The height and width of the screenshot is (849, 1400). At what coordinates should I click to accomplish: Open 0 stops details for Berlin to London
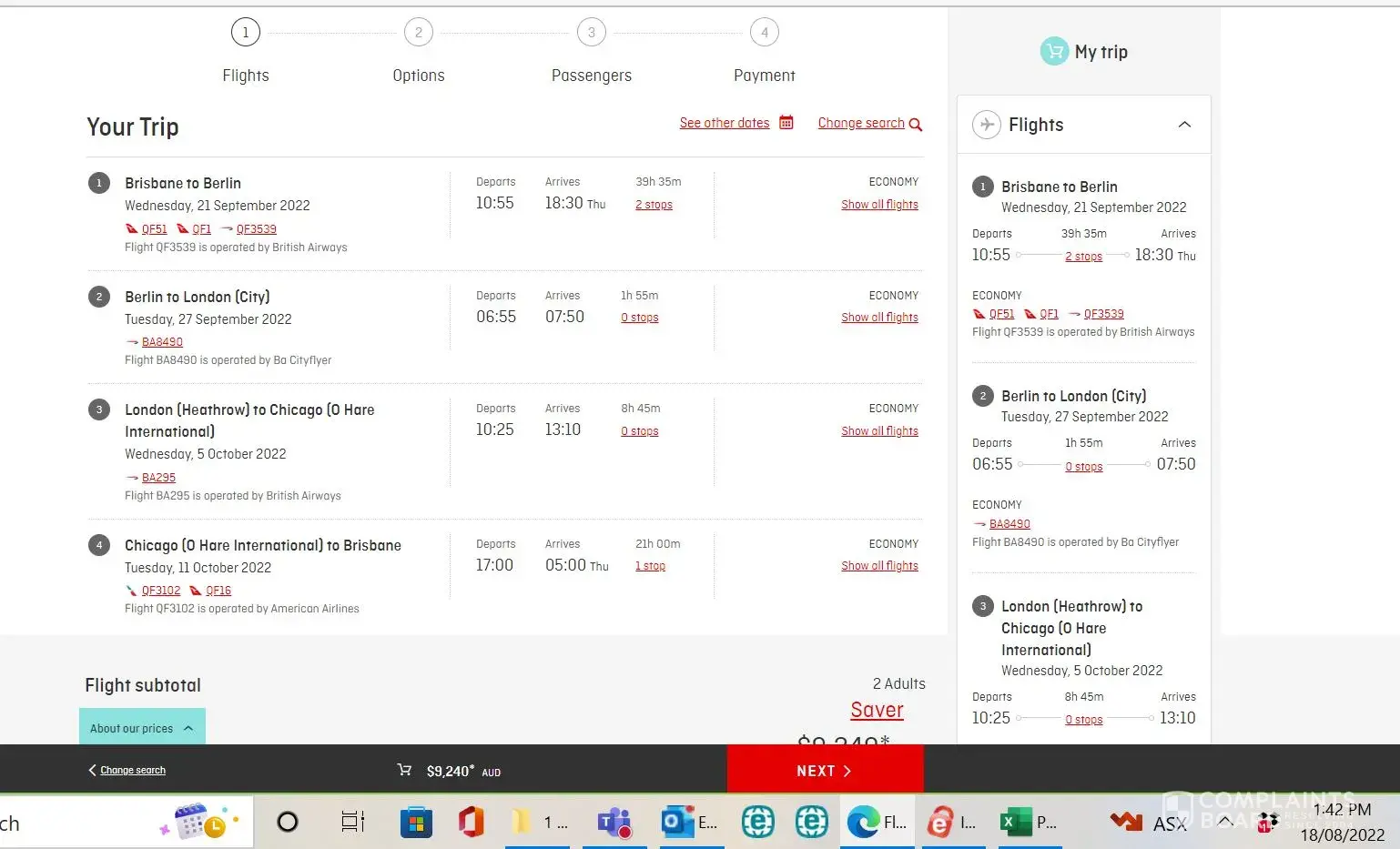[639, 318]
